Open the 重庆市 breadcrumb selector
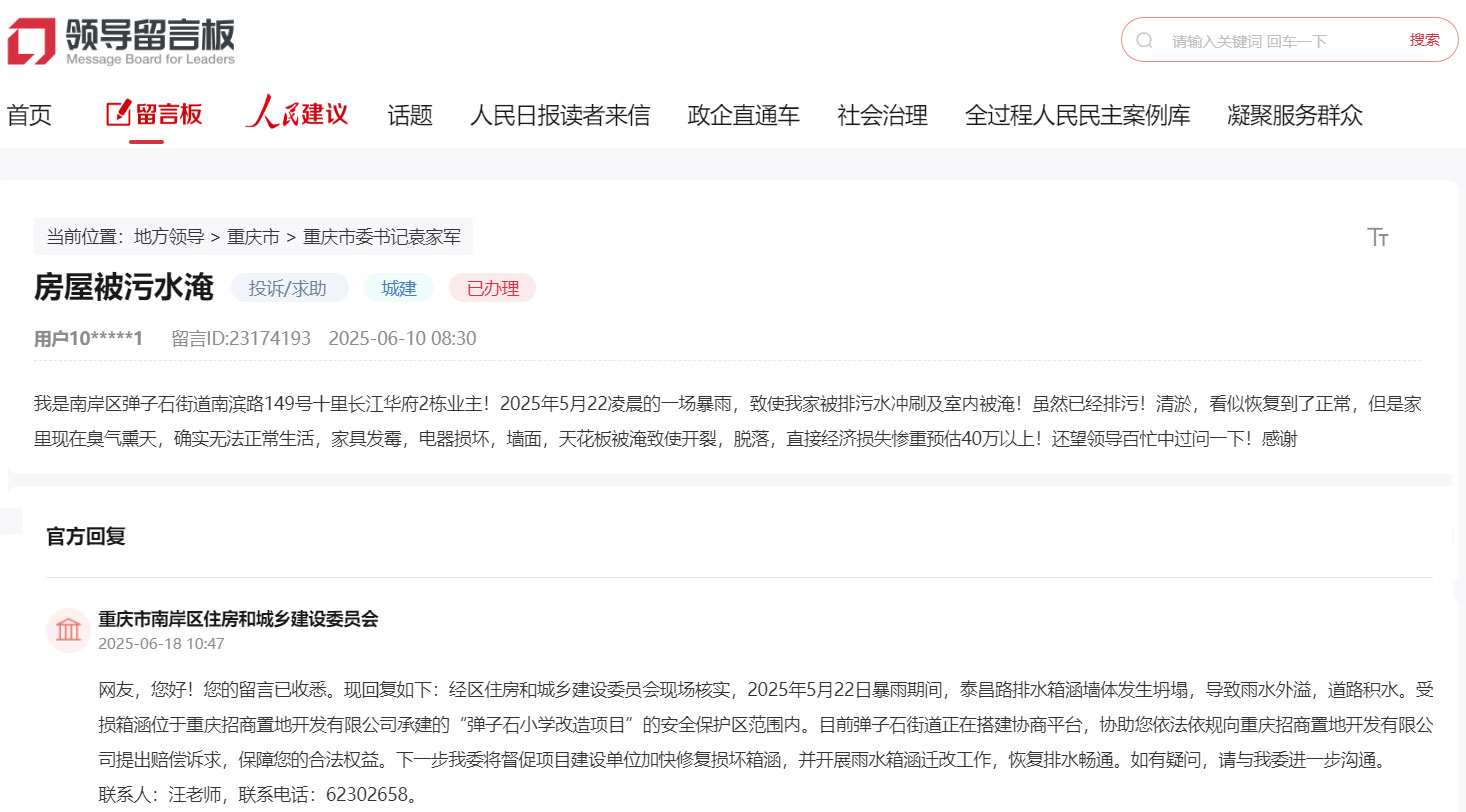The width and height of the screenshot is (1466, 812). 251,236
